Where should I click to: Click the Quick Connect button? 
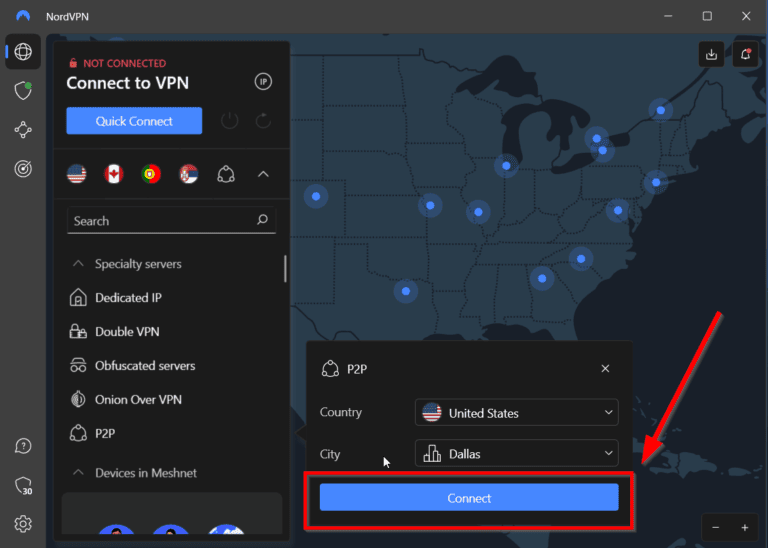pyautogui.click(x=134, y=121)
